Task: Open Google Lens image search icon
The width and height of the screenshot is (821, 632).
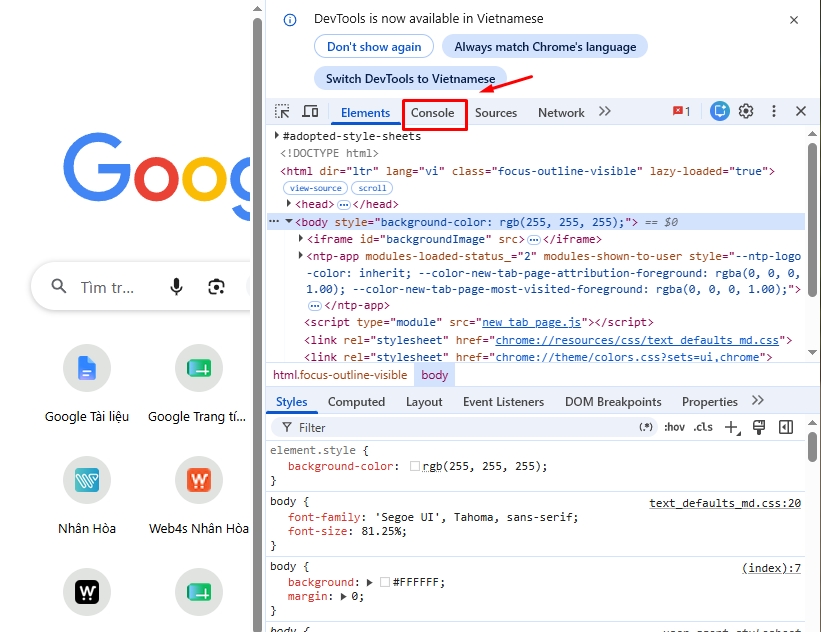Action: point(216,287)
